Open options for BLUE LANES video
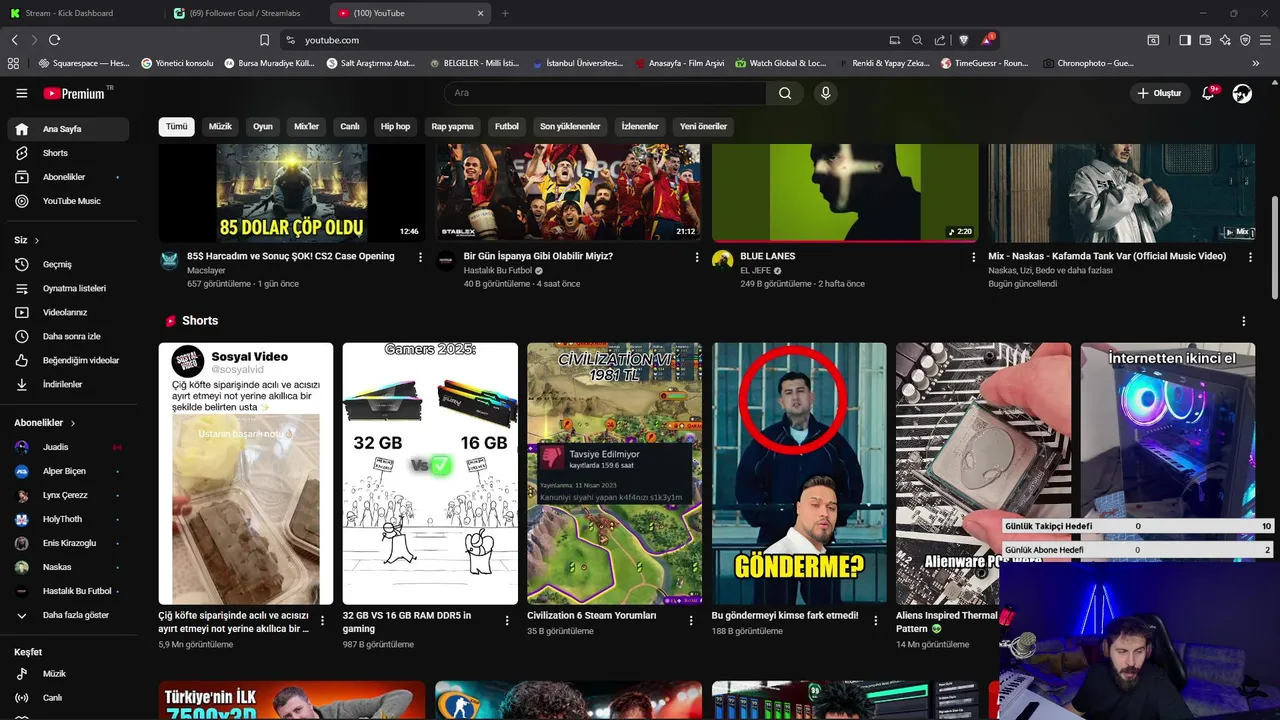This screenshot has width=1280, height=720. tap(973, 257)
